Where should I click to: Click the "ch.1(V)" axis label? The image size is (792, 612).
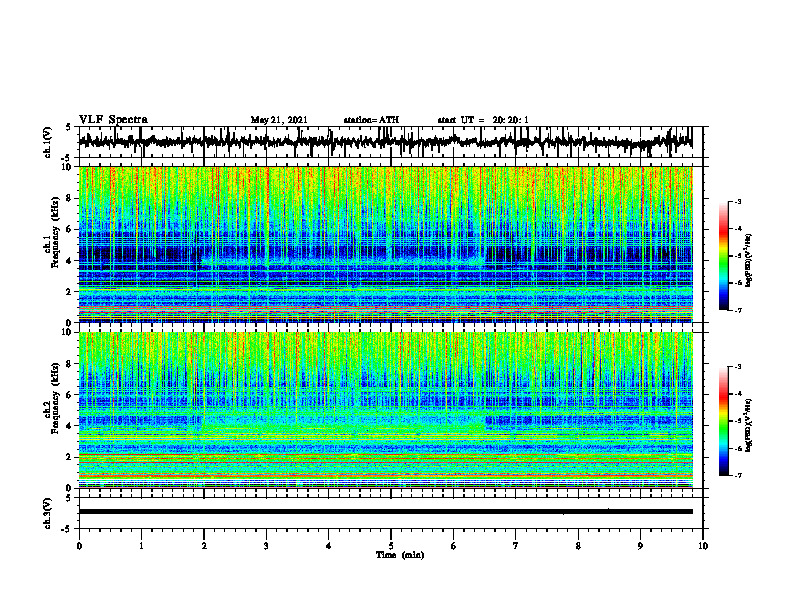[48, 142]
